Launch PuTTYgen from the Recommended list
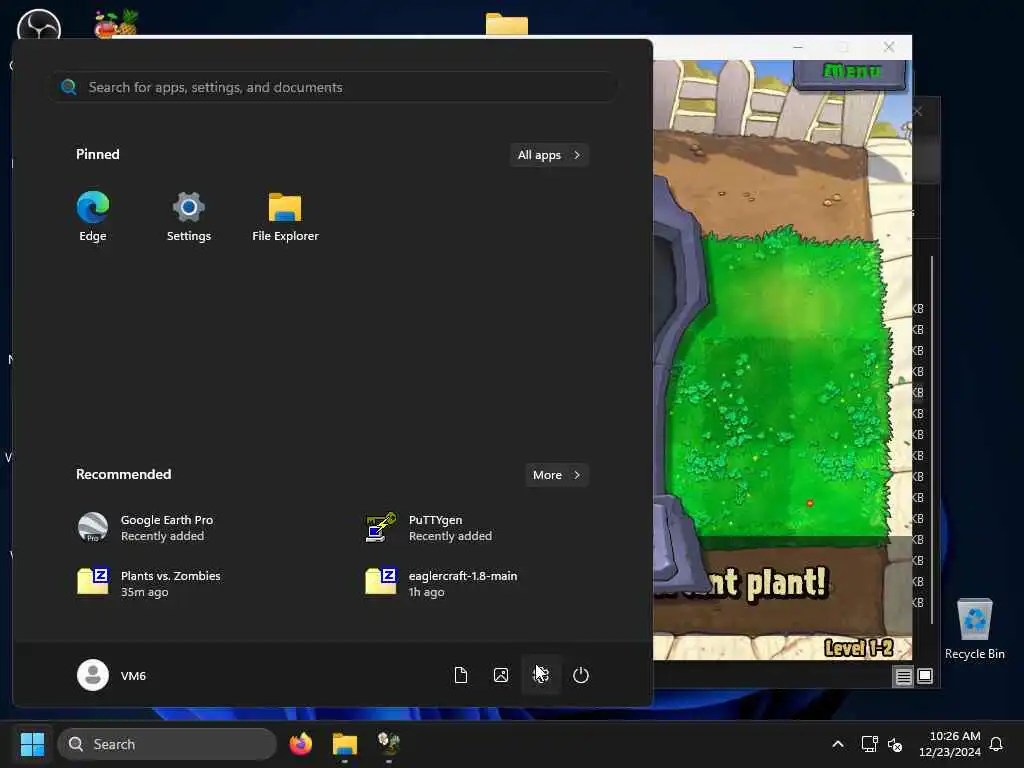This screenshot has width=1024, height=768. tap(429, 528)
